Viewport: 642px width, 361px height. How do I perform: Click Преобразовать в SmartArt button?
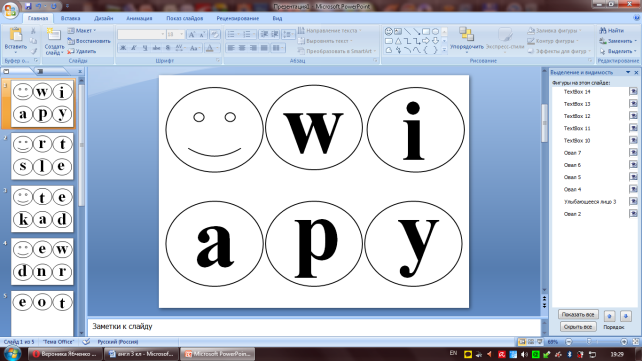336,51
